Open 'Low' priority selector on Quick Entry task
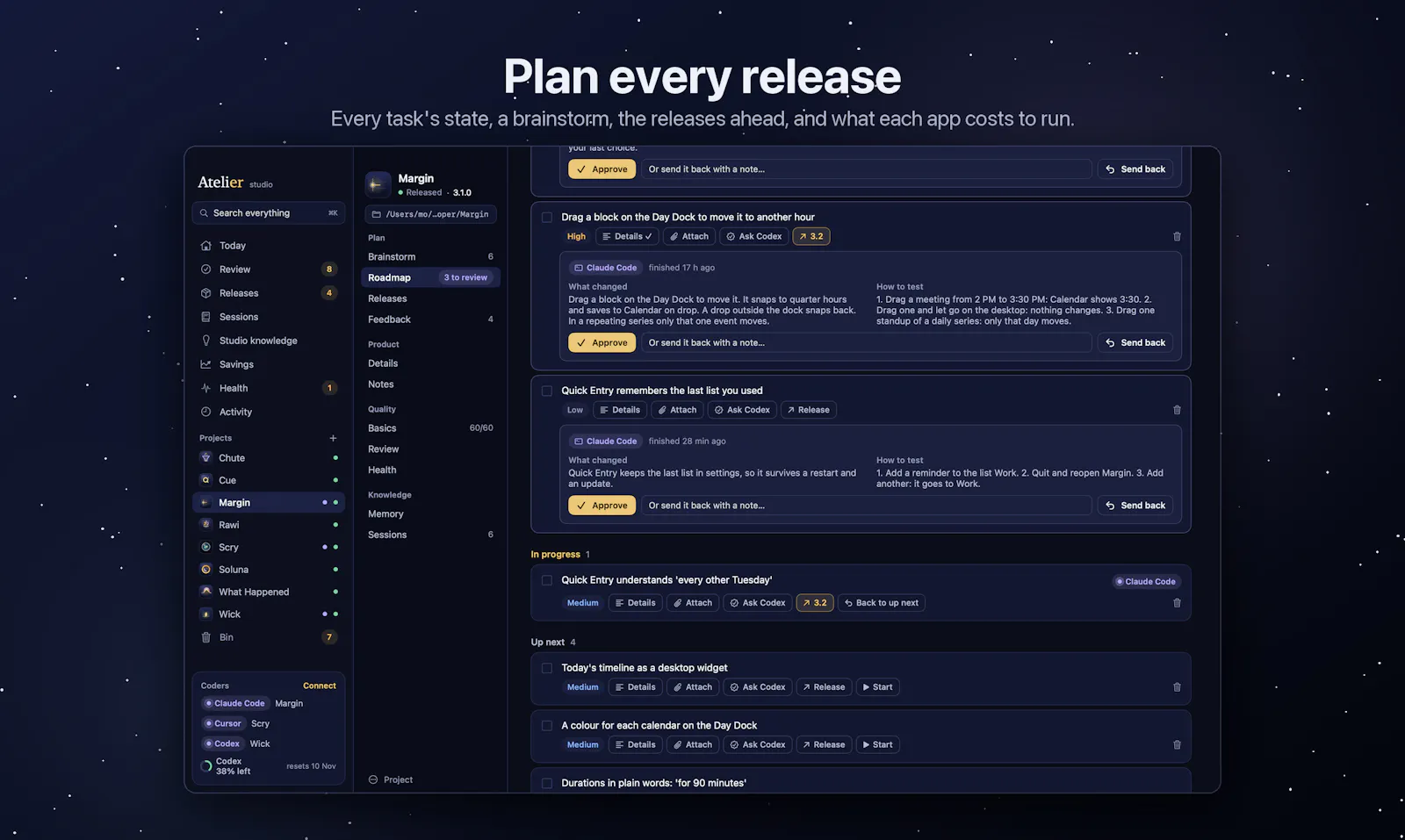Screen dimensions: 1405x840 (575, 410)
